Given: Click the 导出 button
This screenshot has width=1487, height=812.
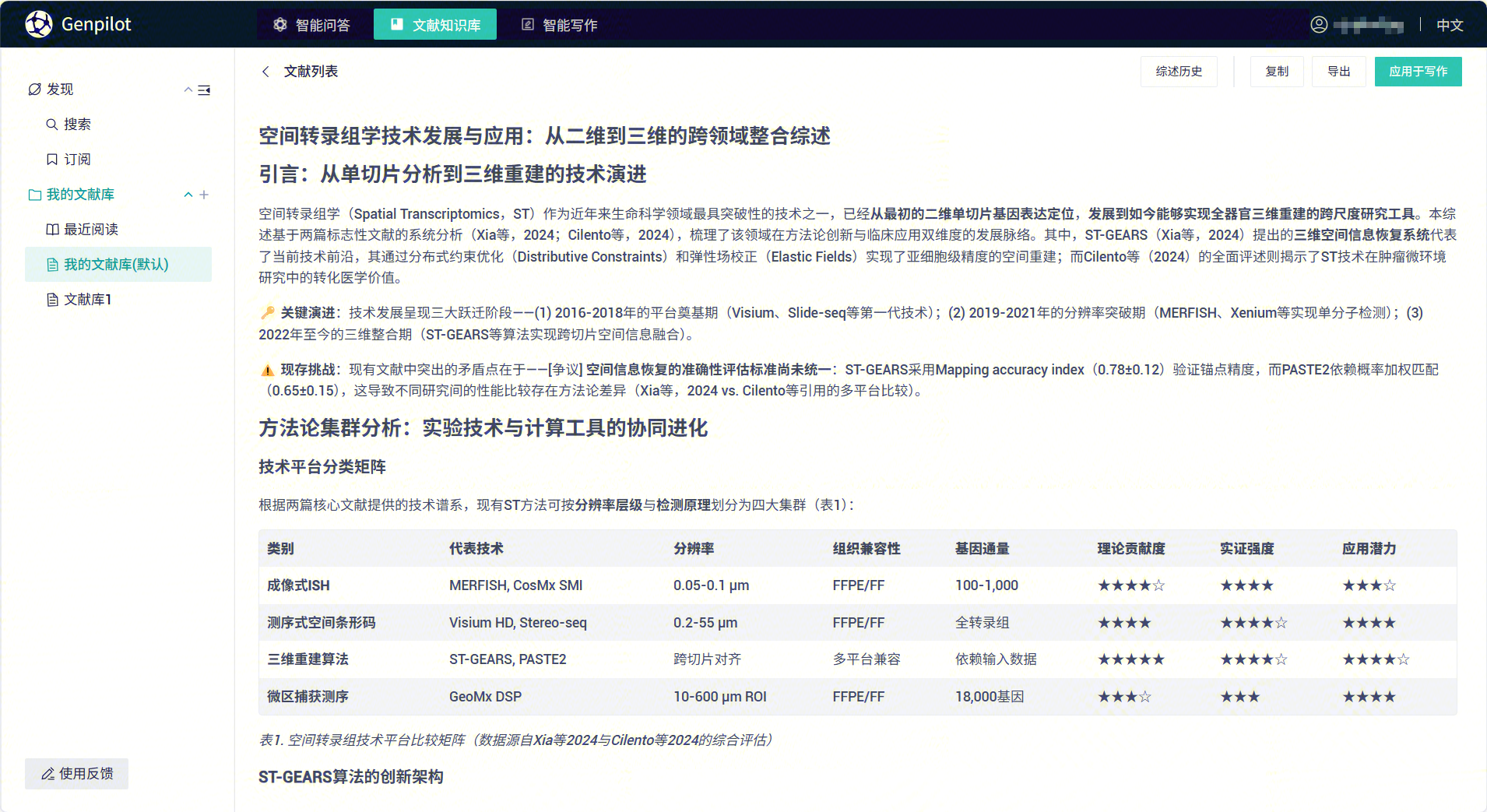Looking at the screenshot, I should click(x=1339, y=72).
